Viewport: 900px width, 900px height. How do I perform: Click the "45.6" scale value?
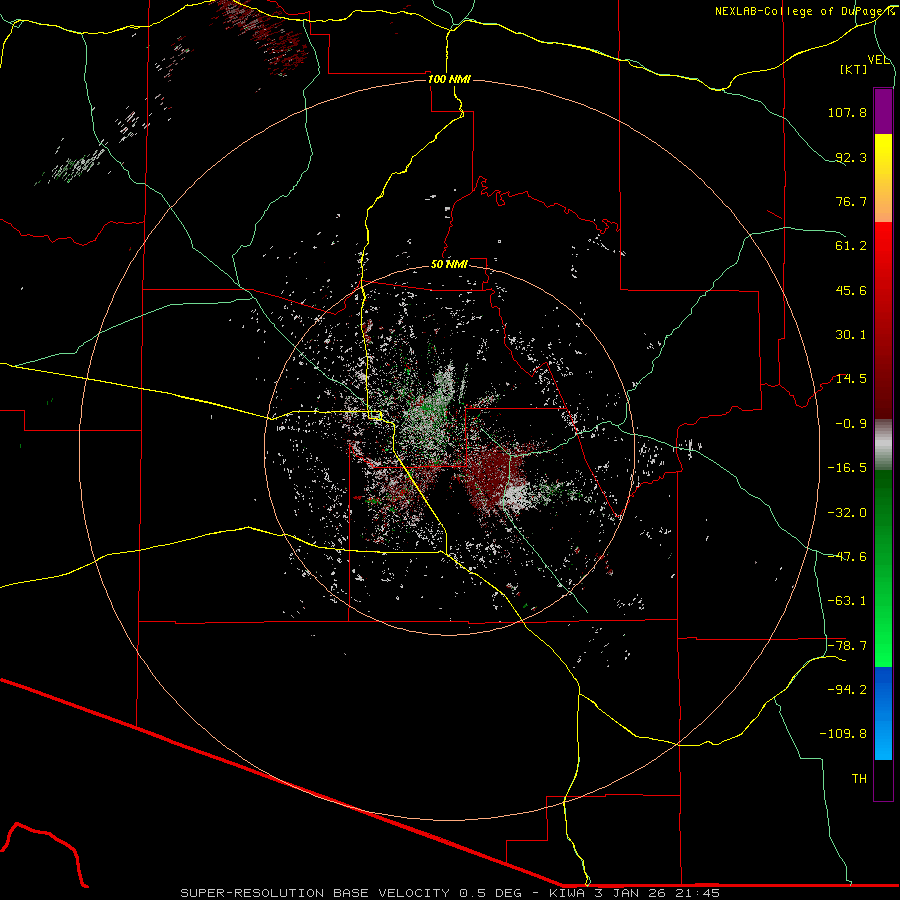(x=851, y=290)
